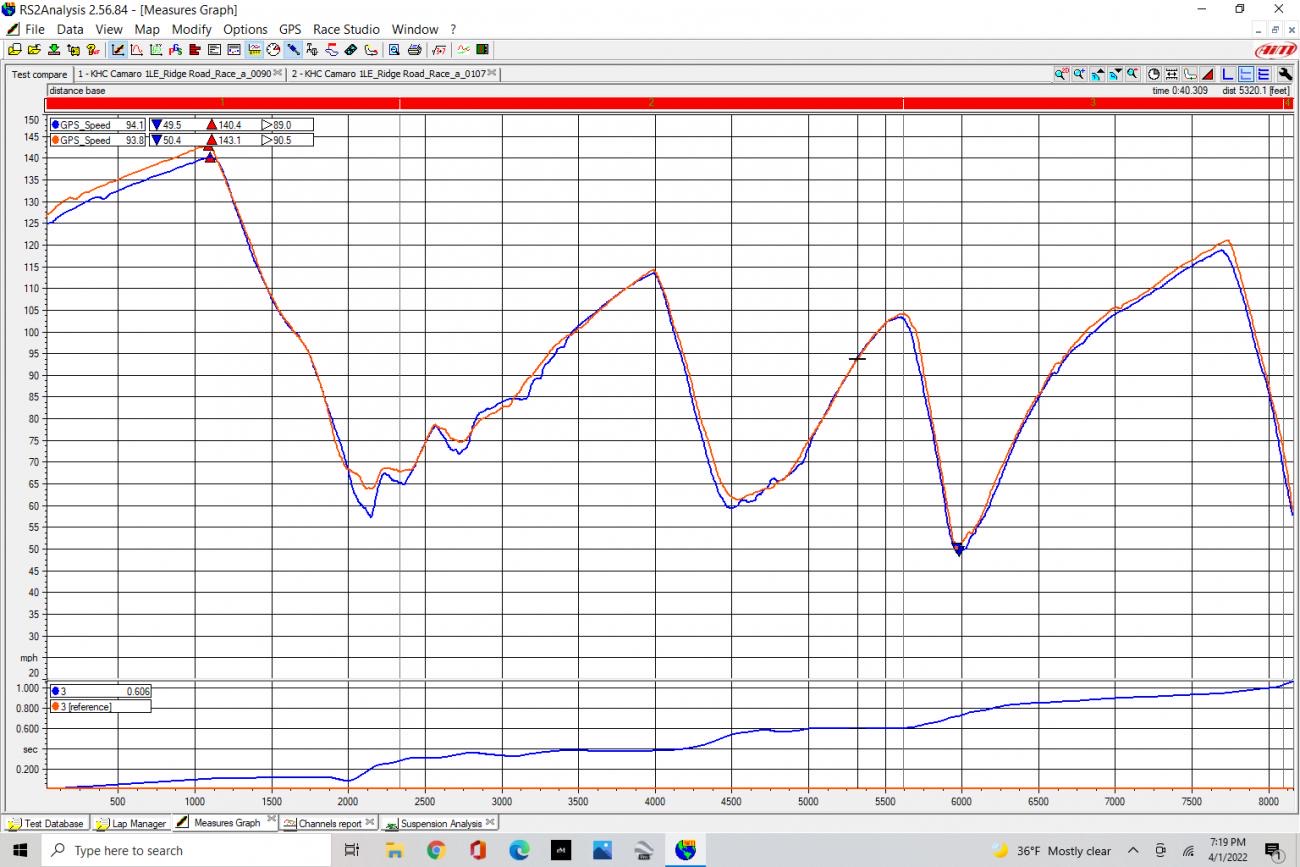Select the Test compare tab

tap(39, 74)
